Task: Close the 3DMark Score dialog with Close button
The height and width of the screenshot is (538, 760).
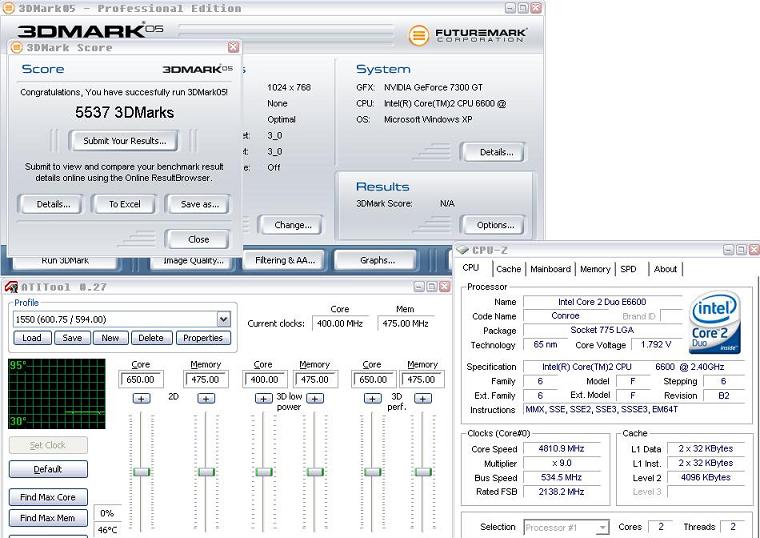Action: pos(197,239)
